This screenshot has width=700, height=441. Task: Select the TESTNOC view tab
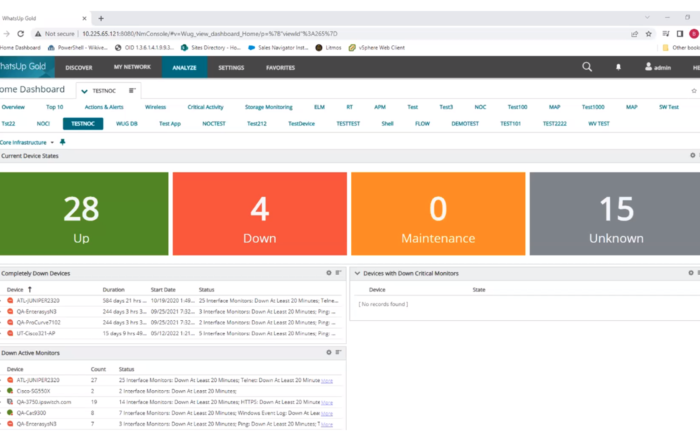coord(83,124)
